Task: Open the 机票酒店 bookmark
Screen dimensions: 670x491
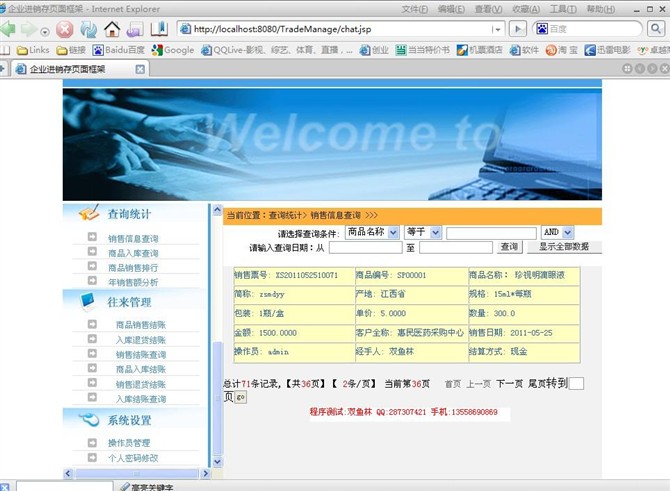Action: click(x=479, y=50)
